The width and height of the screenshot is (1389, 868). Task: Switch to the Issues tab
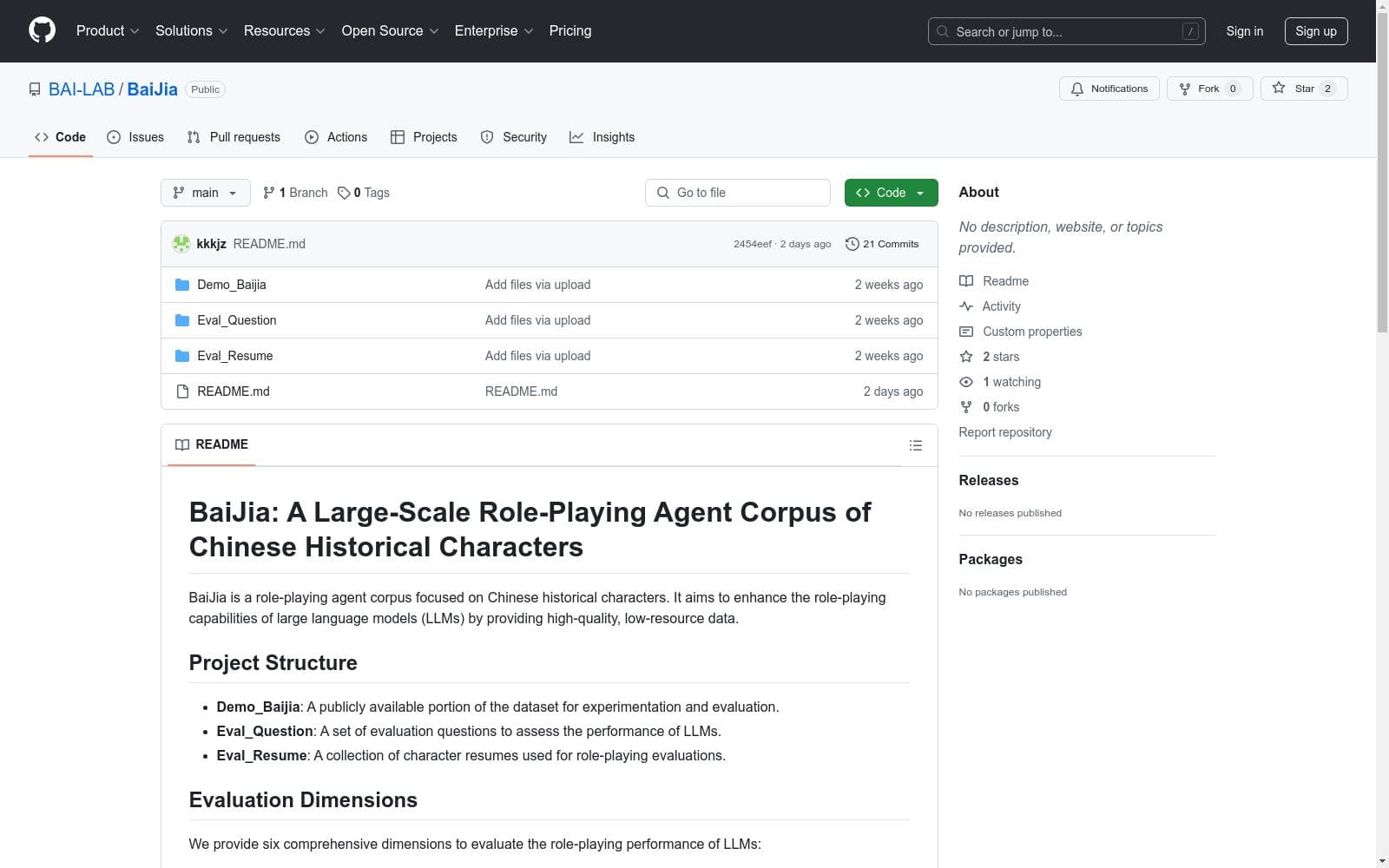[135, 137]
